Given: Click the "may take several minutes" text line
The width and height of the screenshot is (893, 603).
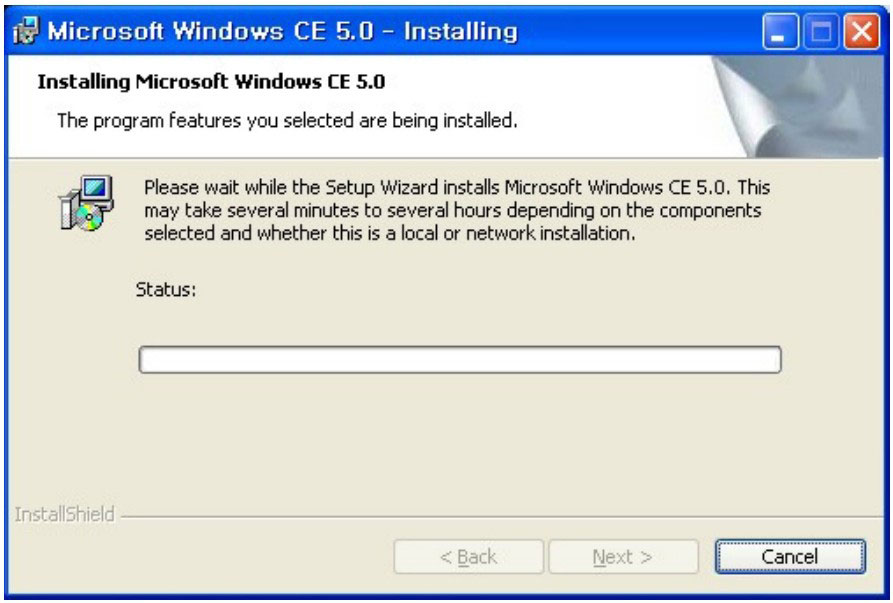Looking at the screenshot, I should pos(453,211).
